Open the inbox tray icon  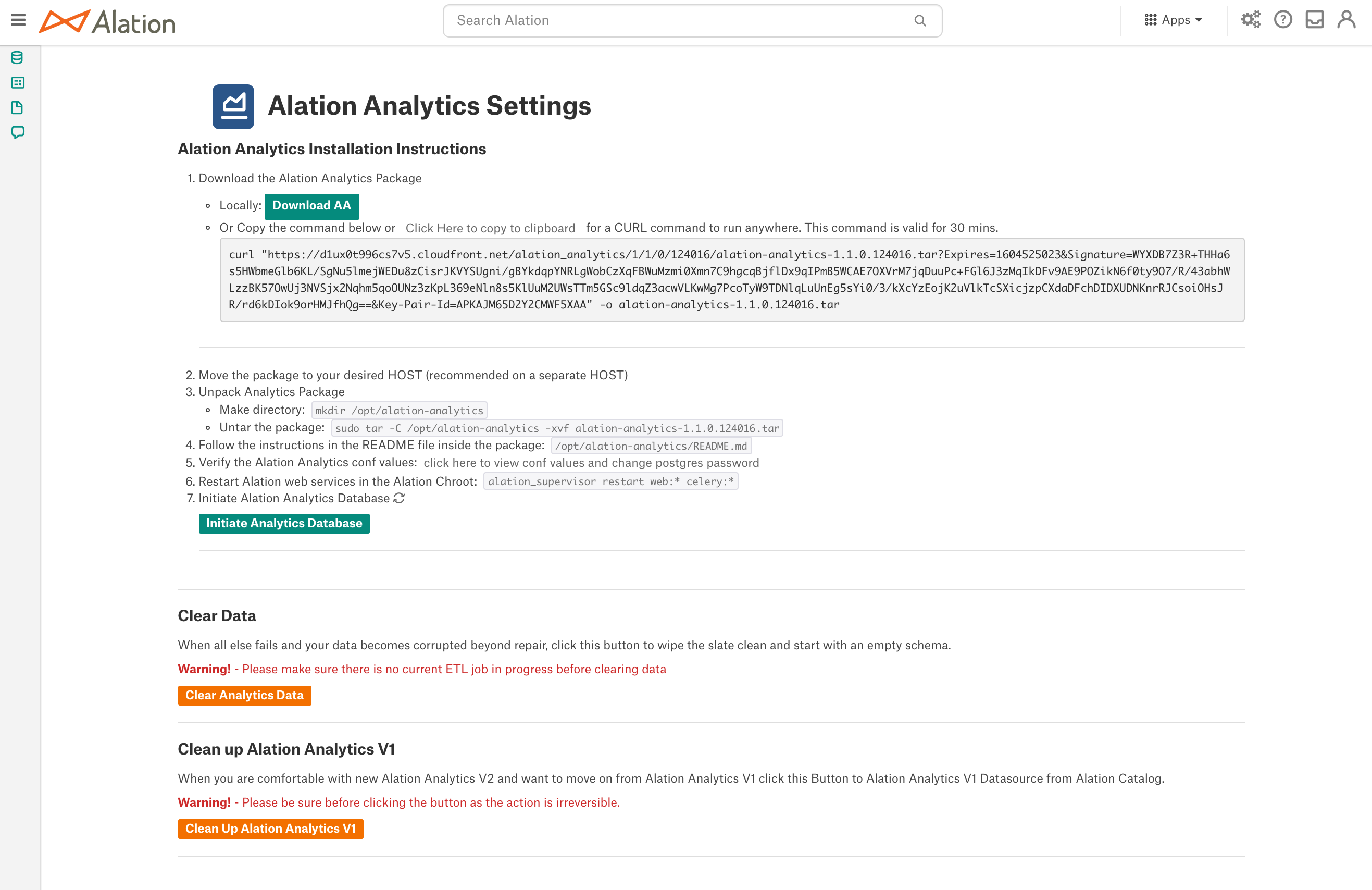pos(1314,20)
